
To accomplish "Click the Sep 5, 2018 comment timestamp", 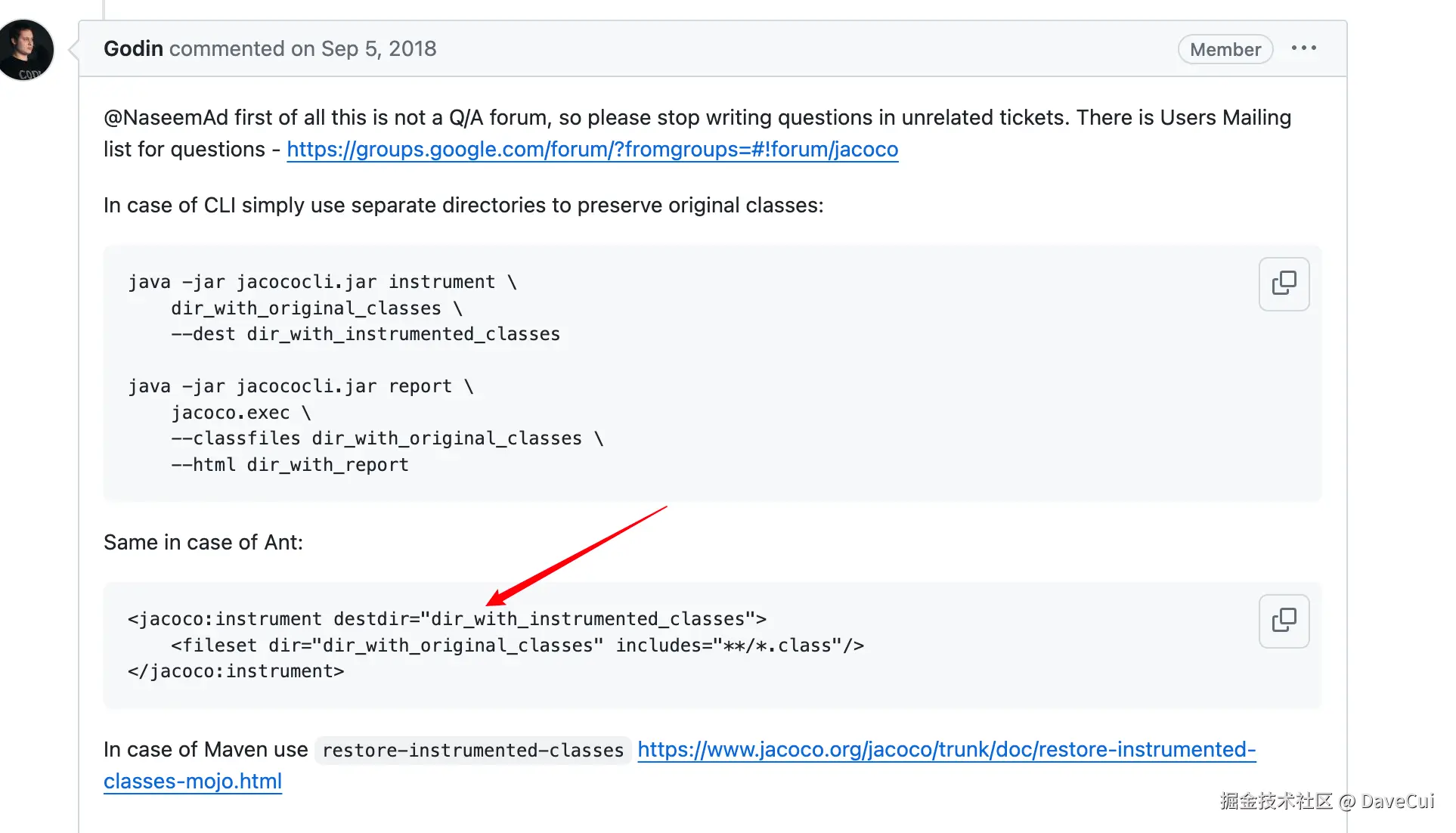I will pos(379,49).
